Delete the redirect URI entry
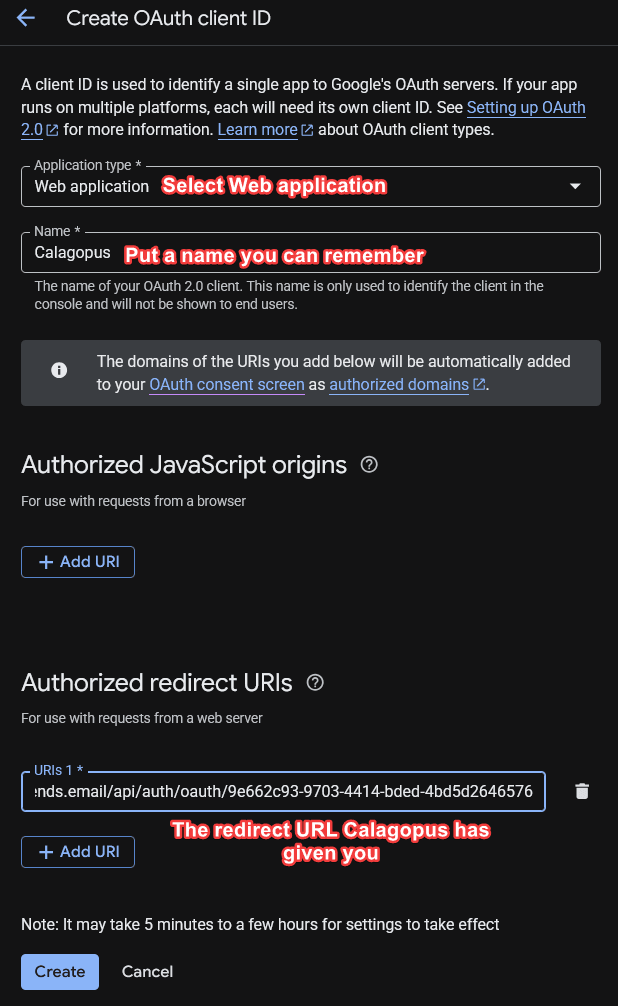Image resolution: width=618 pixels, height=1006 pixels. point(582,791)
